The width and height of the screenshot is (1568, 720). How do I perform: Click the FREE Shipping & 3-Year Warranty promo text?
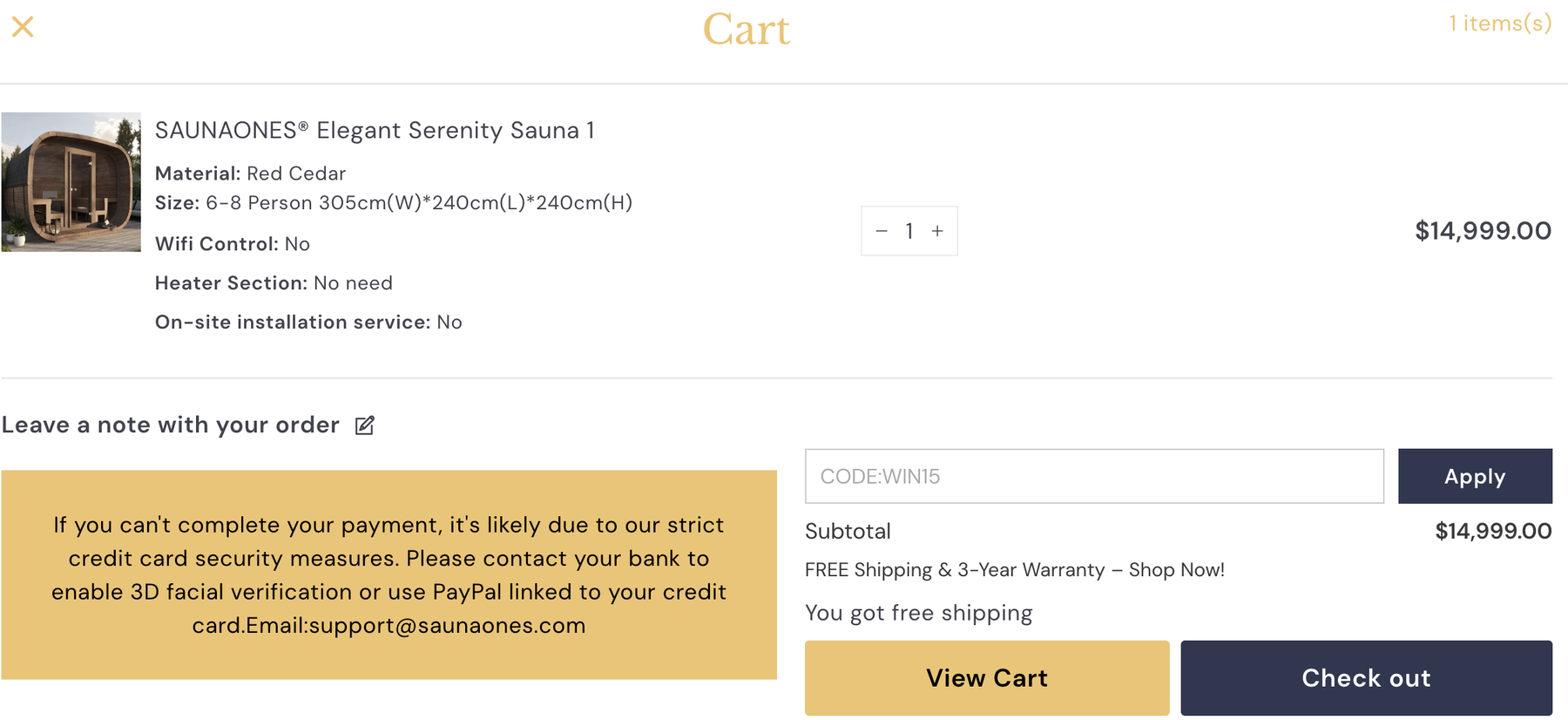(1015, 570)
